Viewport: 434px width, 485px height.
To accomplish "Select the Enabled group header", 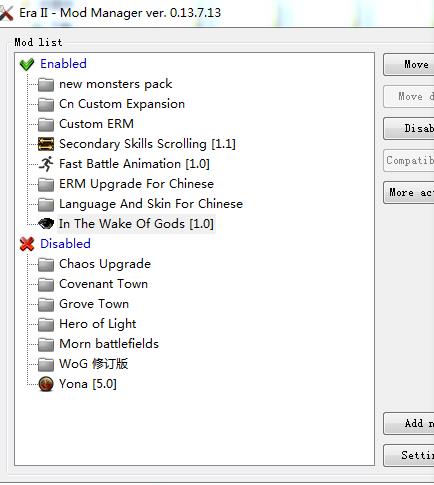I will (x=63, y=64).
